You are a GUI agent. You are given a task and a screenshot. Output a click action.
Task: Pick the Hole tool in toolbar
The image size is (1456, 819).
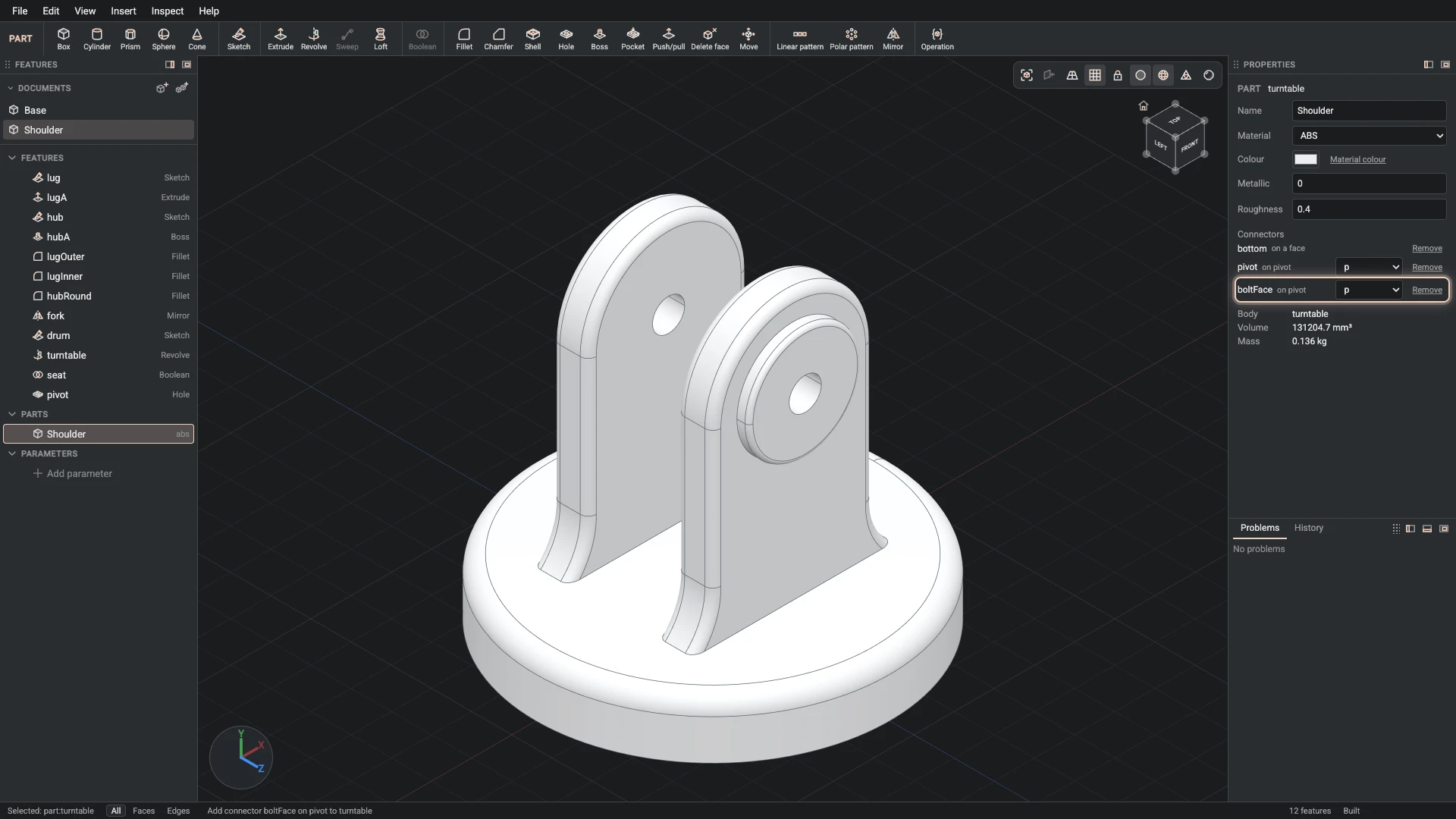click(x=566, y=39)
